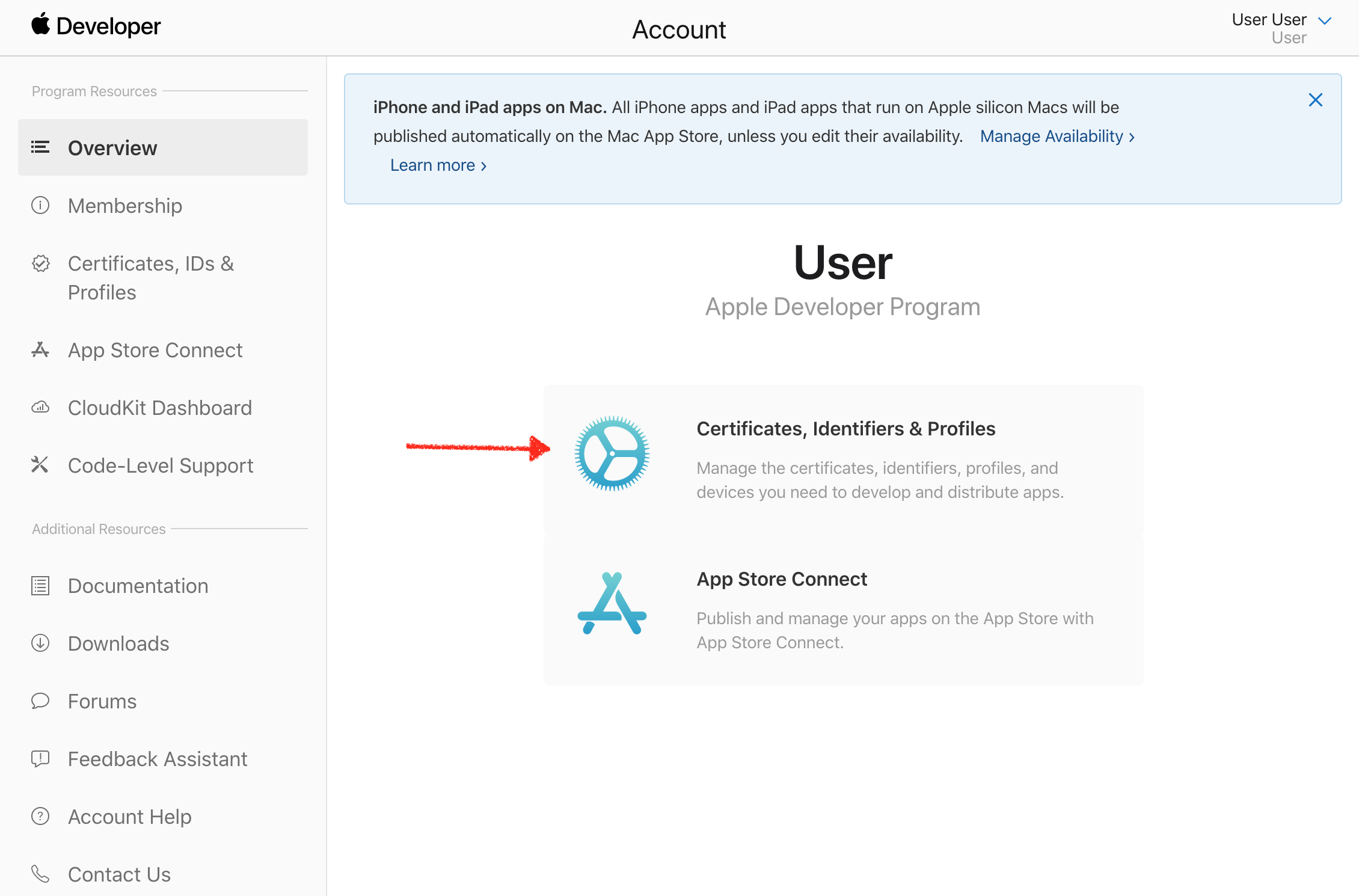The width and height of the screenshot is (1359, 896).
Task: Click 'Manage the certificates, identifiers' description text
Action: pyautogui.click(x=880, y=480)
